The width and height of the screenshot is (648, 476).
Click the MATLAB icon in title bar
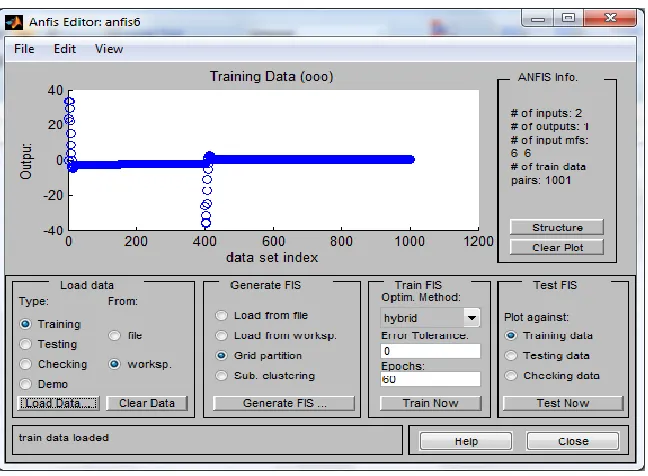[x=14, y=22]
